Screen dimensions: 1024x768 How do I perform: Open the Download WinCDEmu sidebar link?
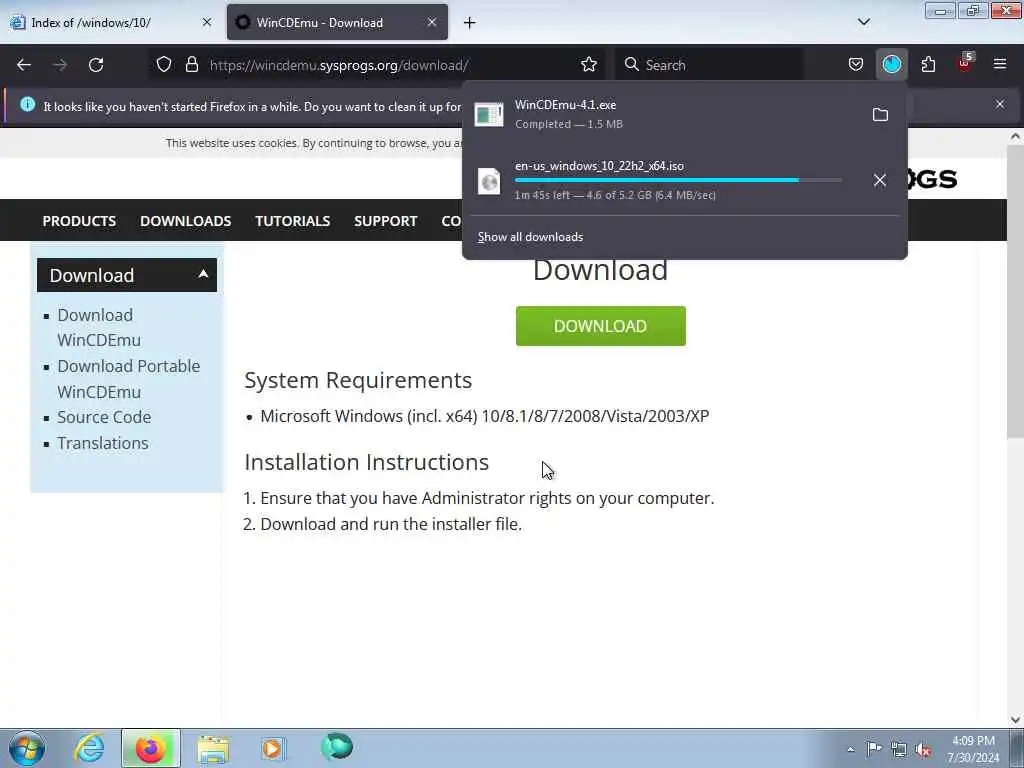pyautogui.click(x=99, y=327)
